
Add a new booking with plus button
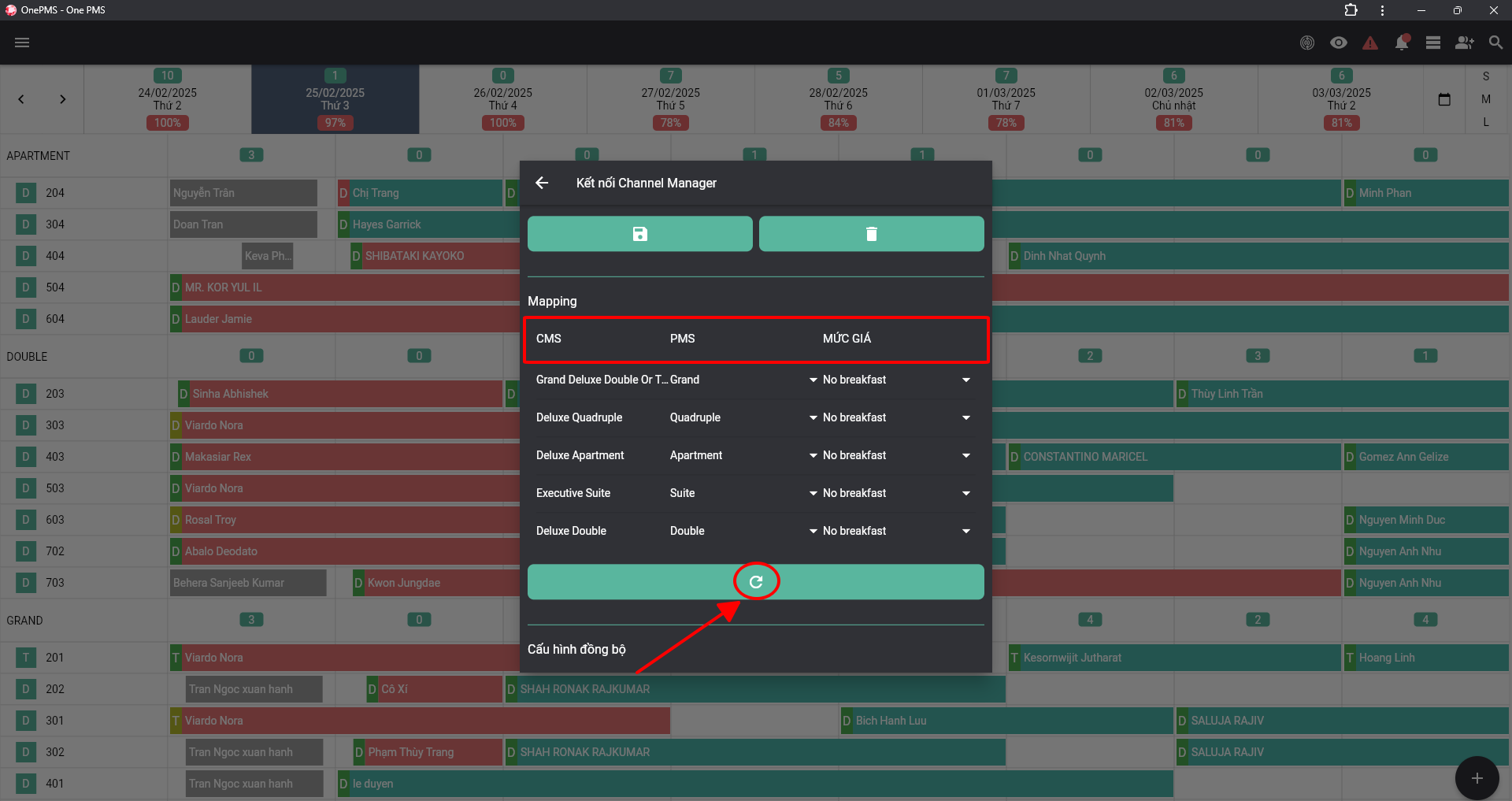coord(1477,778)
